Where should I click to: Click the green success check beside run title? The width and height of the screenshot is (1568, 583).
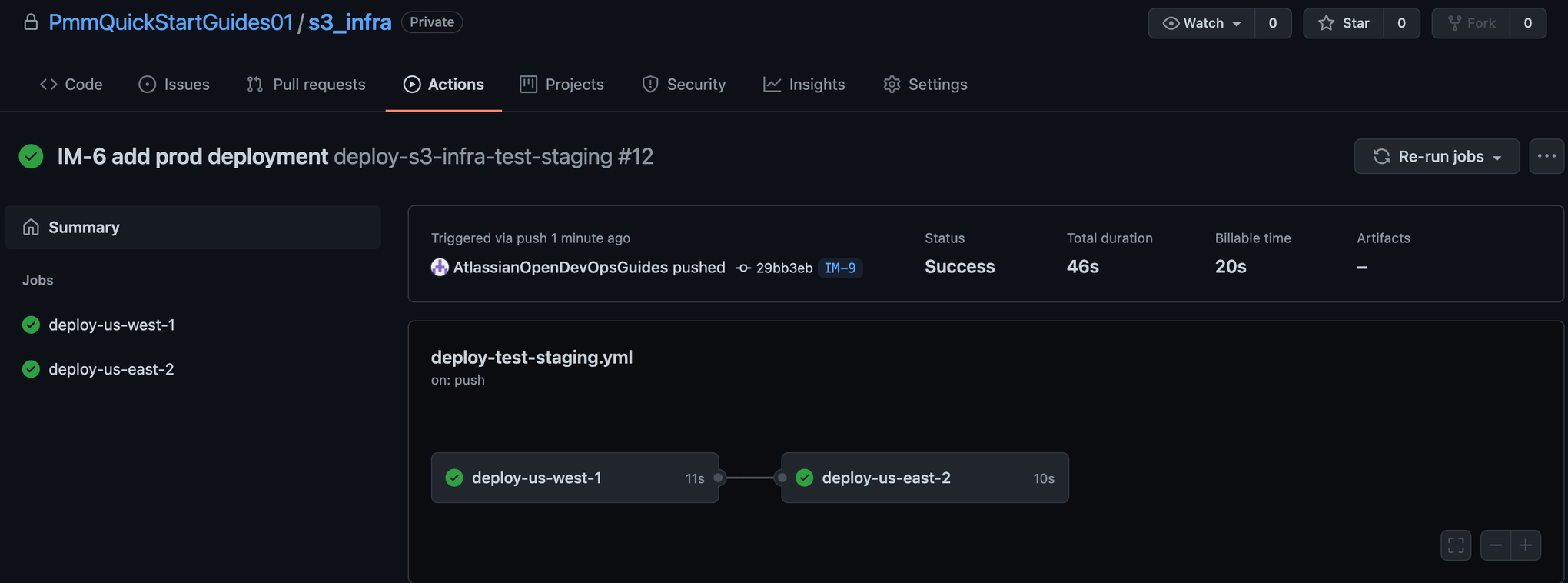coord(31,156)
